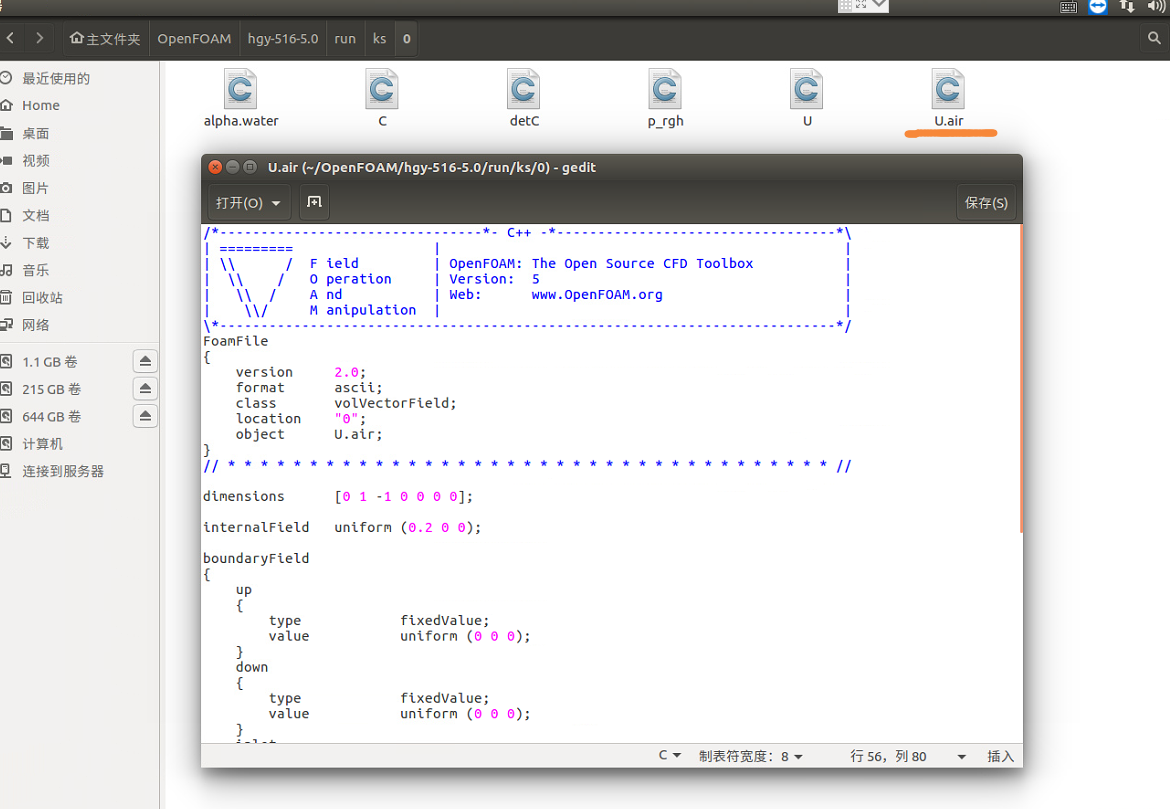This screenshot has width=1170, height=809.
Task: Click the Home folder 主文件夹 breadcrumb
Action: pos(105,39)
